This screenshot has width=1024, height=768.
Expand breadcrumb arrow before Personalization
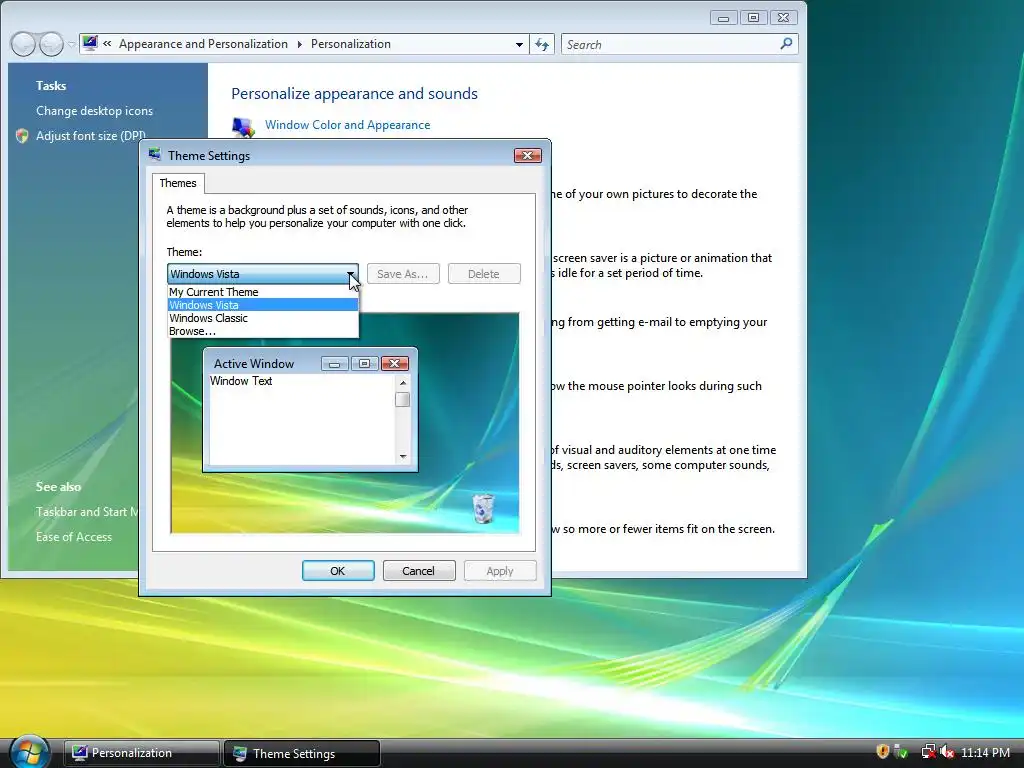(x=300, y=44)
